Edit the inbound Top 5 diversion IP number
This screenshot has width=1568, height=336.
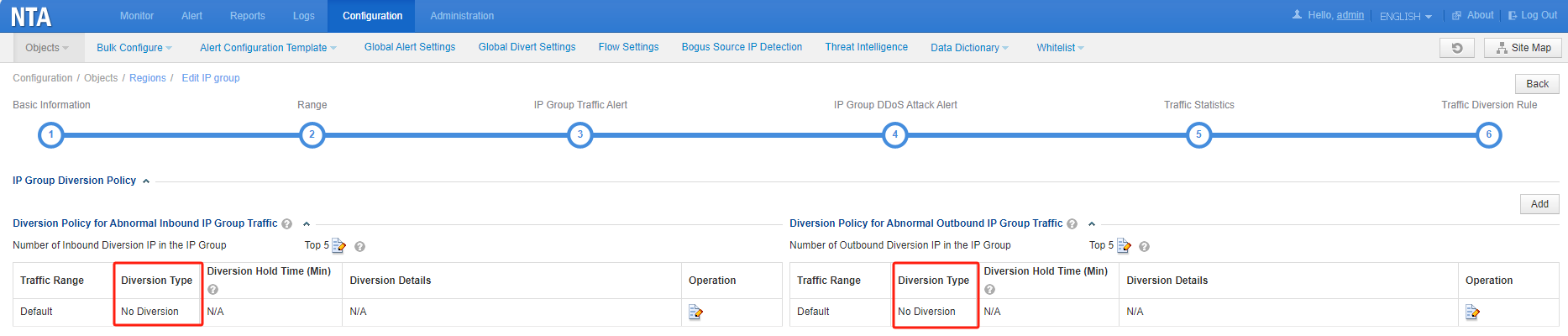click(x=338, y=245)
